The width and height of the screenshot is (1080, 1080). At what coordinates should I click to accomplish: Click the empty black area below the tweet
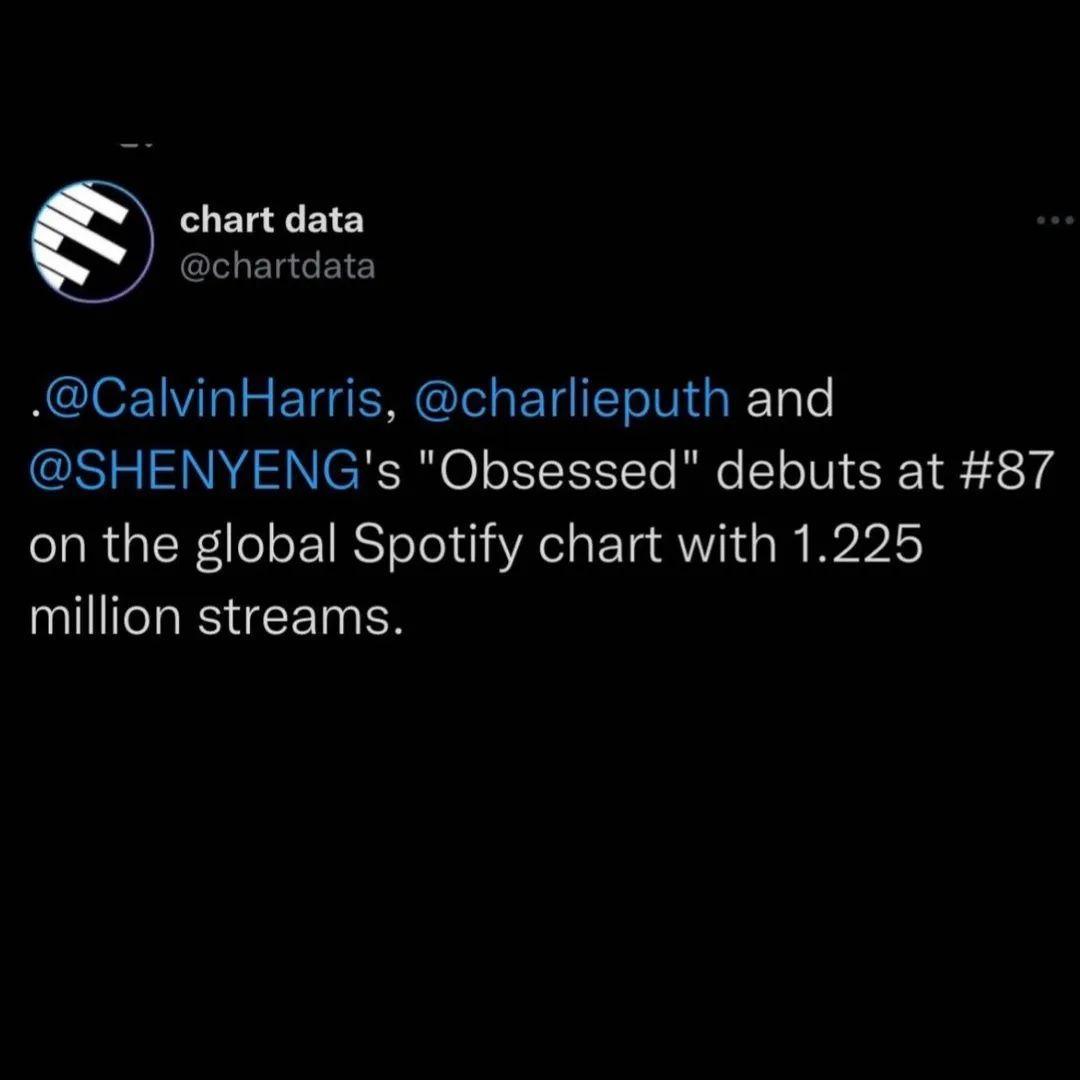[540, 850]
